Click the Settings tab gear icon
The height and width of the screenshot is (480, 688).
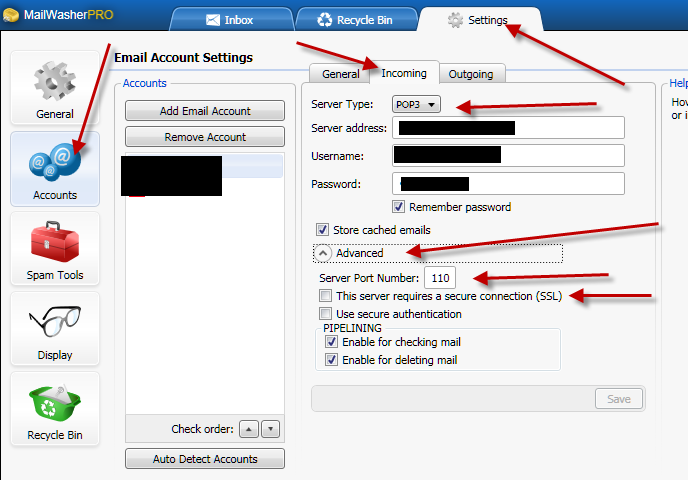click(455, 20)
